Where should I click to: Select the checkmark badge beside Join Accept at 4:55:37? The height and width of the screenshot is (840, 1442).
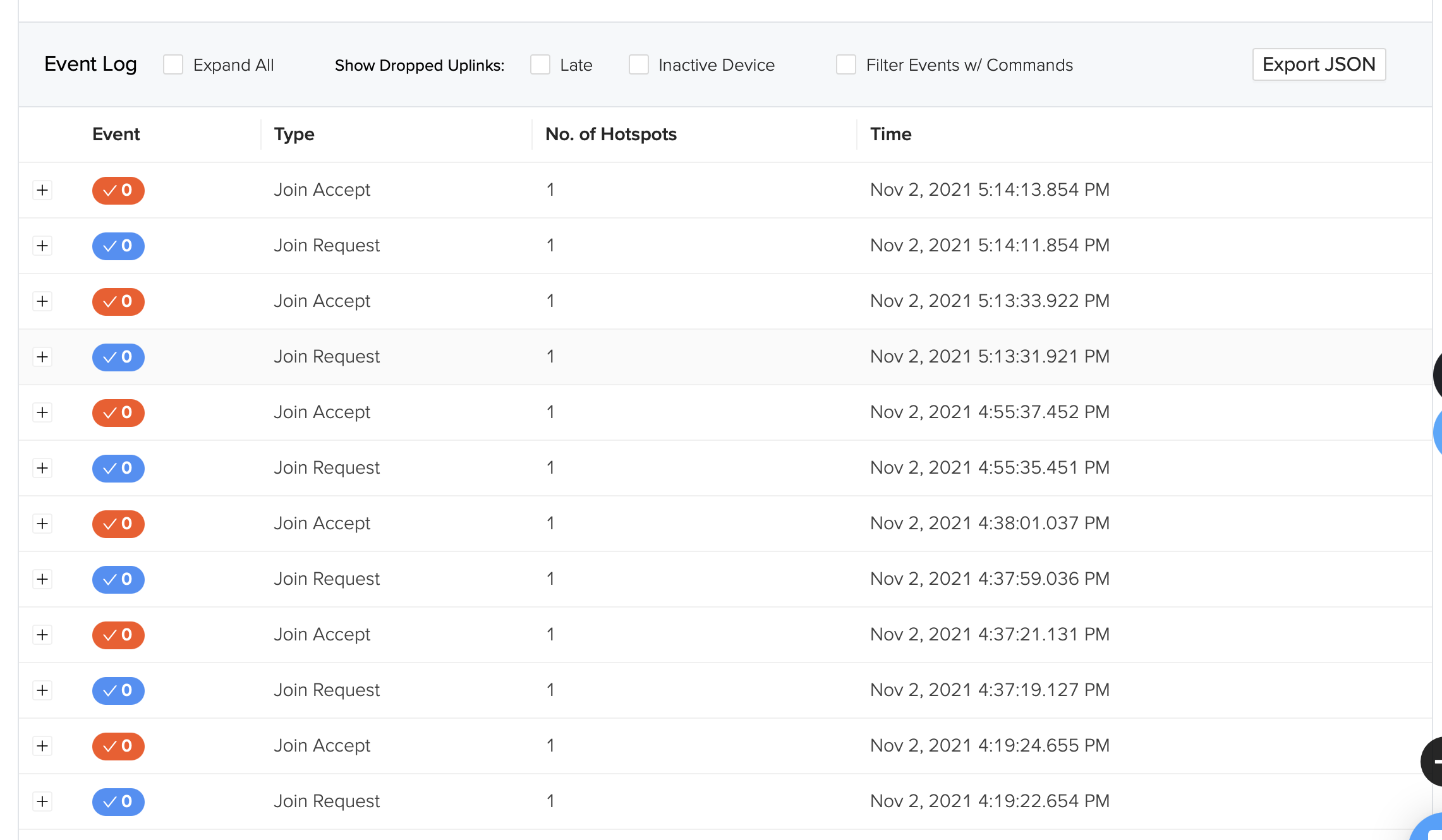point(118,412)
